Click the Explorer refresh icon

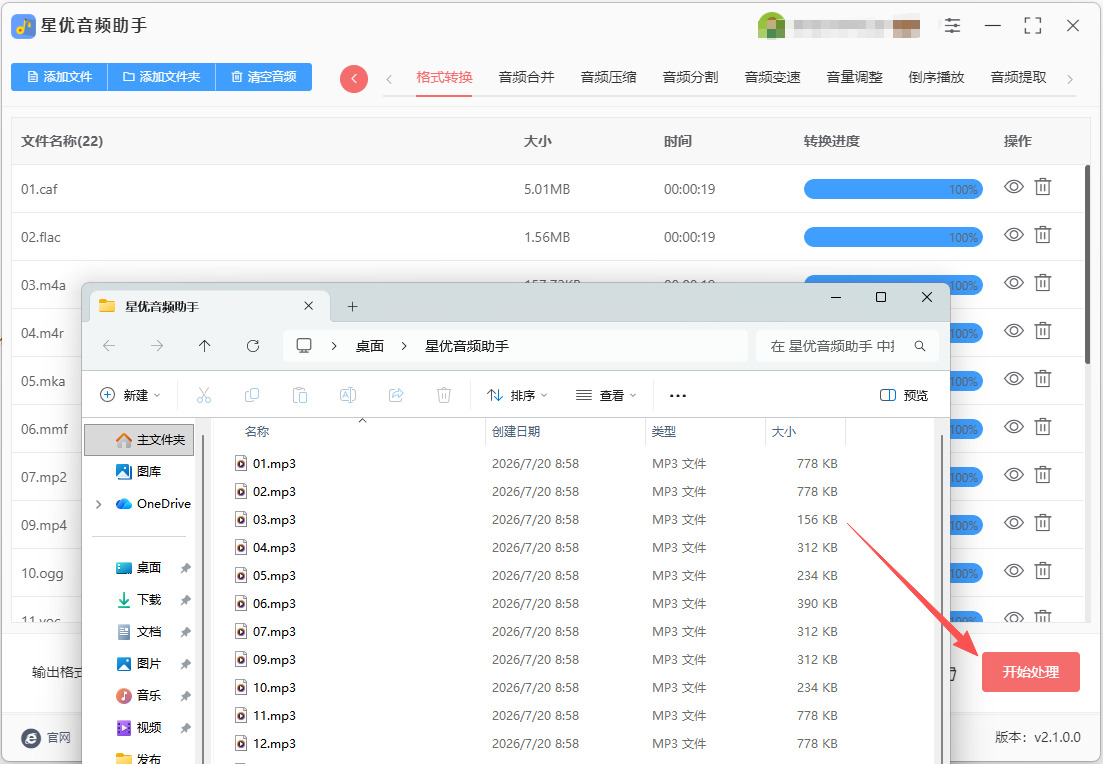253,345
